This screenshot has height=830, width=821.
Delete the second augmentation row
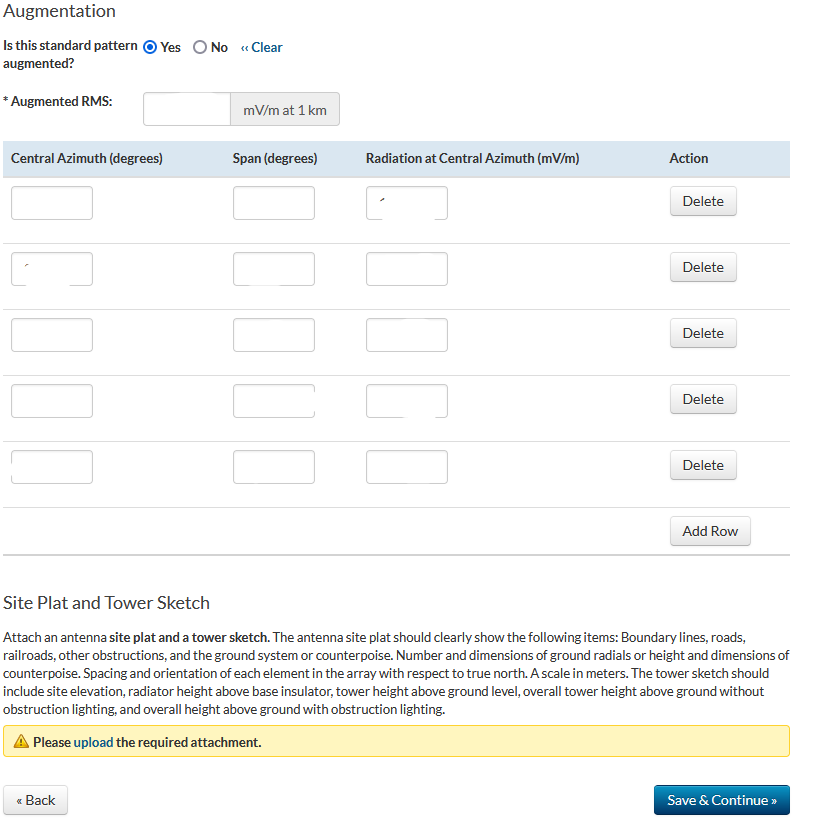pos(703,267)
